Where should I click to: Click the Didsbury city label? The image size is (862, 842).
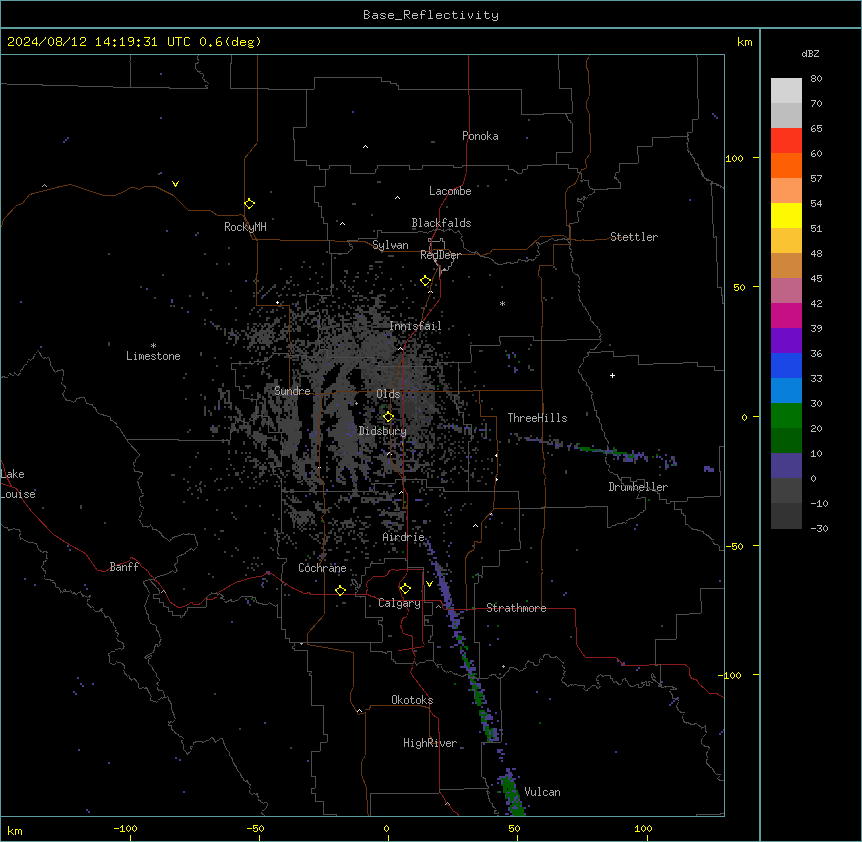pos(383,431)
